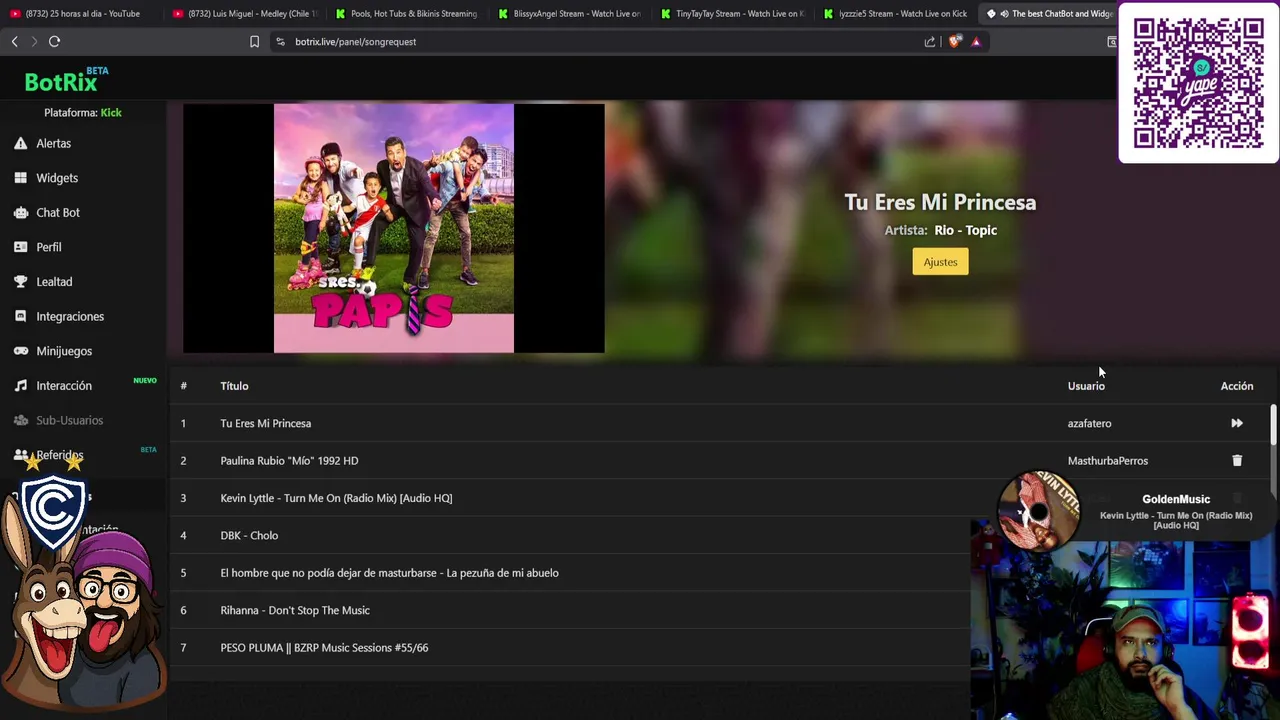Viewport: 1280px width, 720px height.
Task: Open the Alertas menu item
Action: (54, 143)
